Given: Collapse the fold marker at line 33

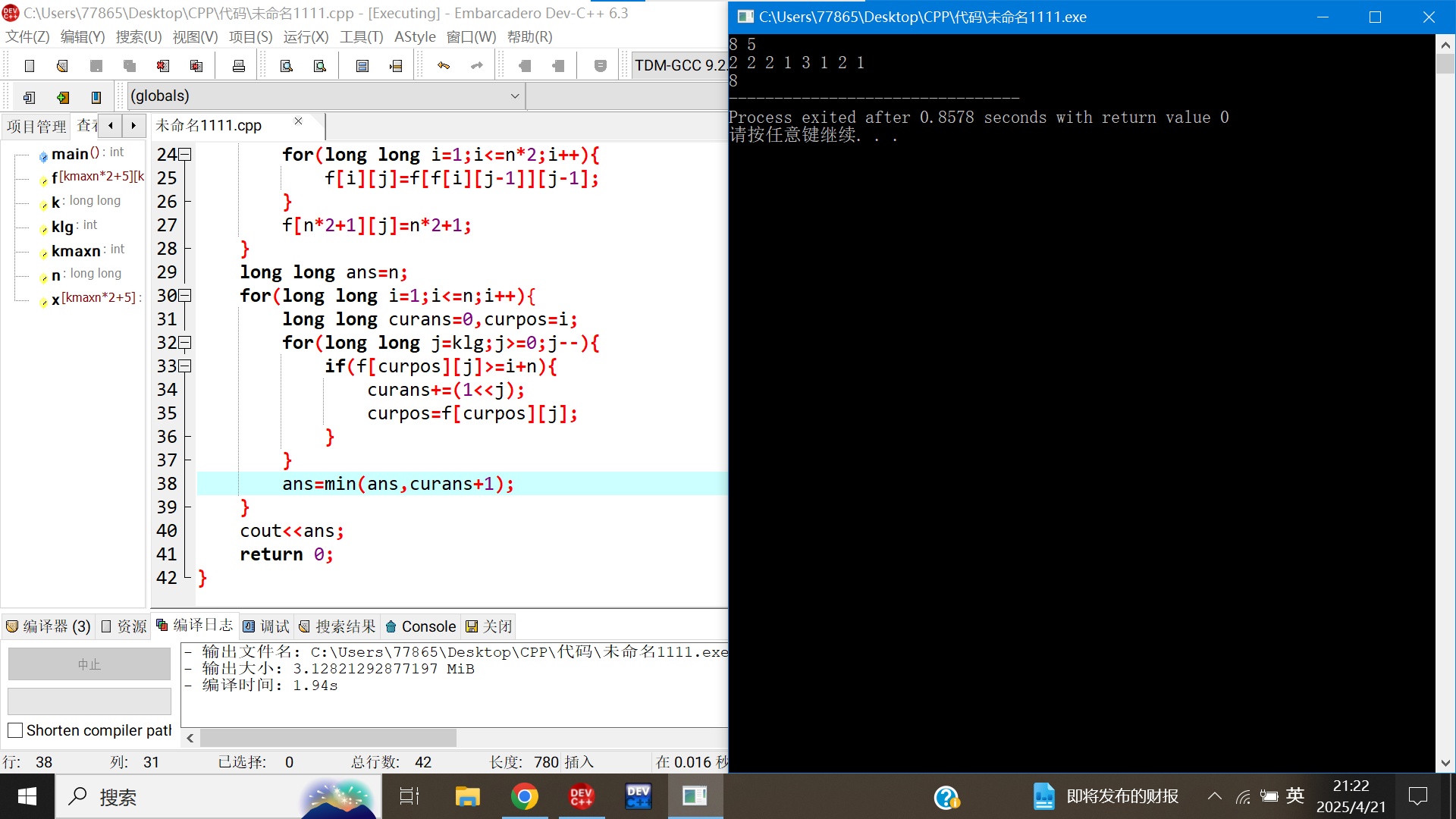Looking at the screenshot, I should (185, 366).
